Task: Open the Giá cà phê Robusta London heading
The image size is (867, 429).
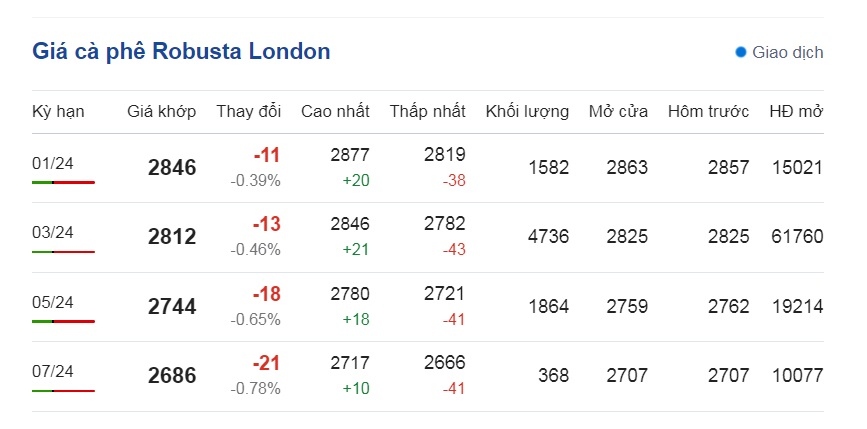Action: [181, 51]
